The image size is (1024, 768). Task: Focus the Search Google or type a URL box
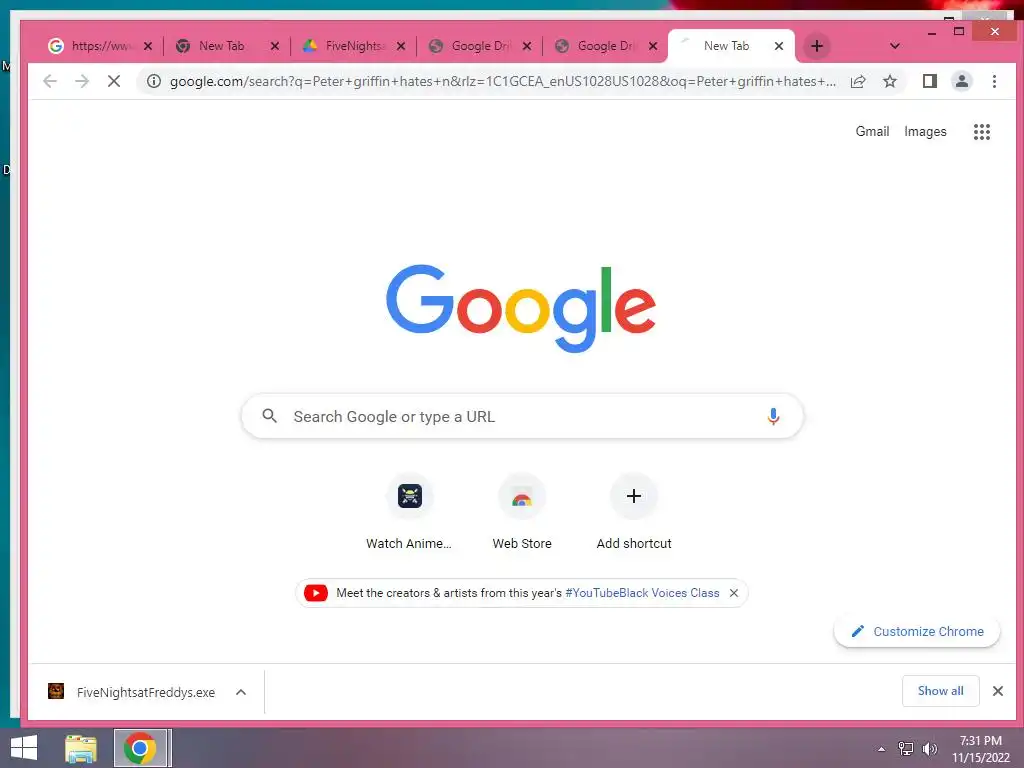point(522,416)
